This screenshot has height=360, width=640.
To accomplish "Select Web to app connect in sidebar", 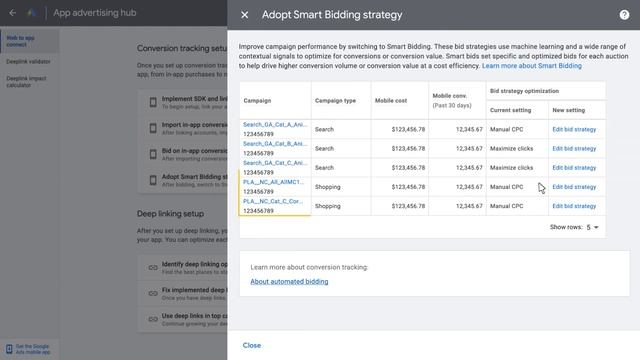I will click(29, 41).
